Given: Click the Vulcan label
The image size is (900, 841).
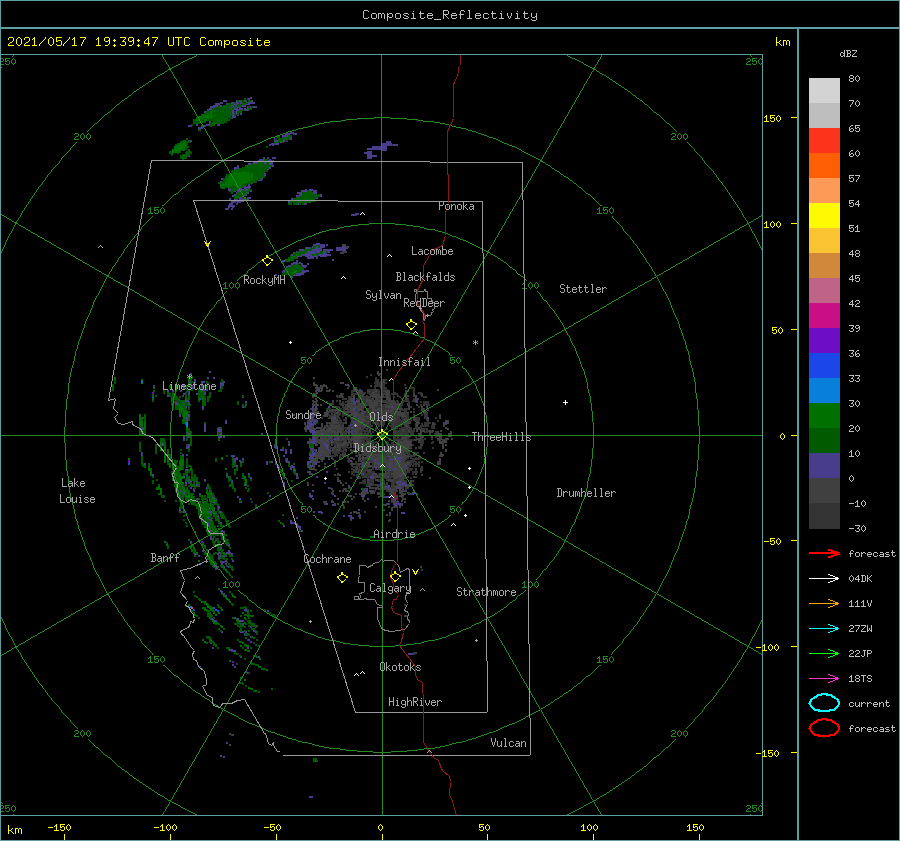Looking at the screenshot, I should [508, 743].
